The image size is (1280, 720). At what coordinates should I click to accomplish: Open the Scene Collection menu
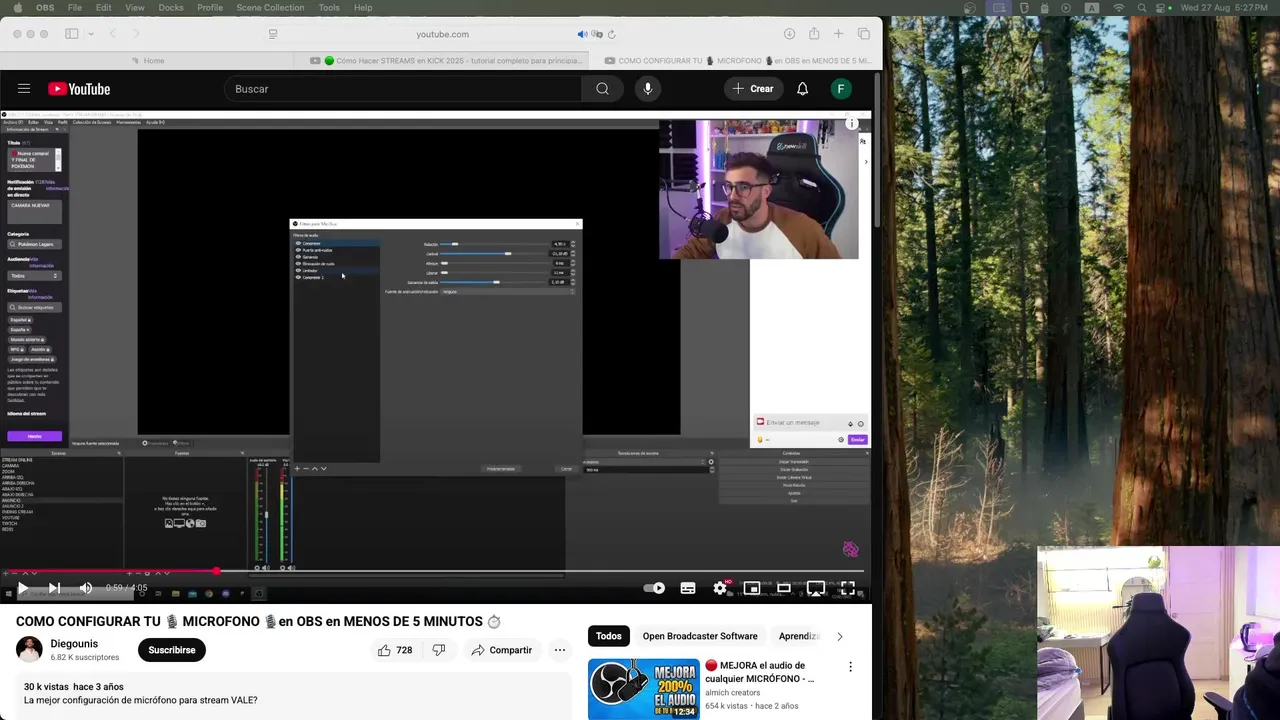[270, 7]
